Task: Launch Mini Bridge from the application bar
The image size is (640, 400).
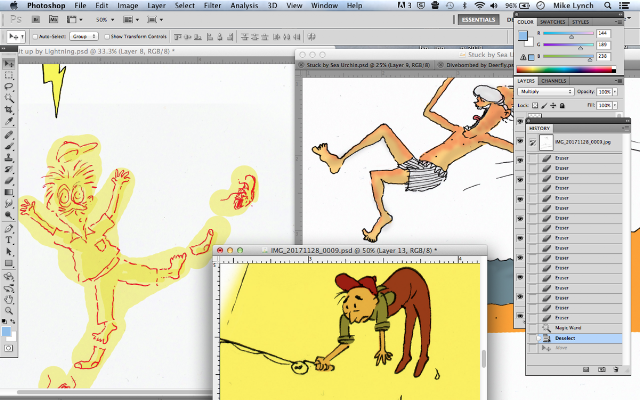Action: pos(53,19)
